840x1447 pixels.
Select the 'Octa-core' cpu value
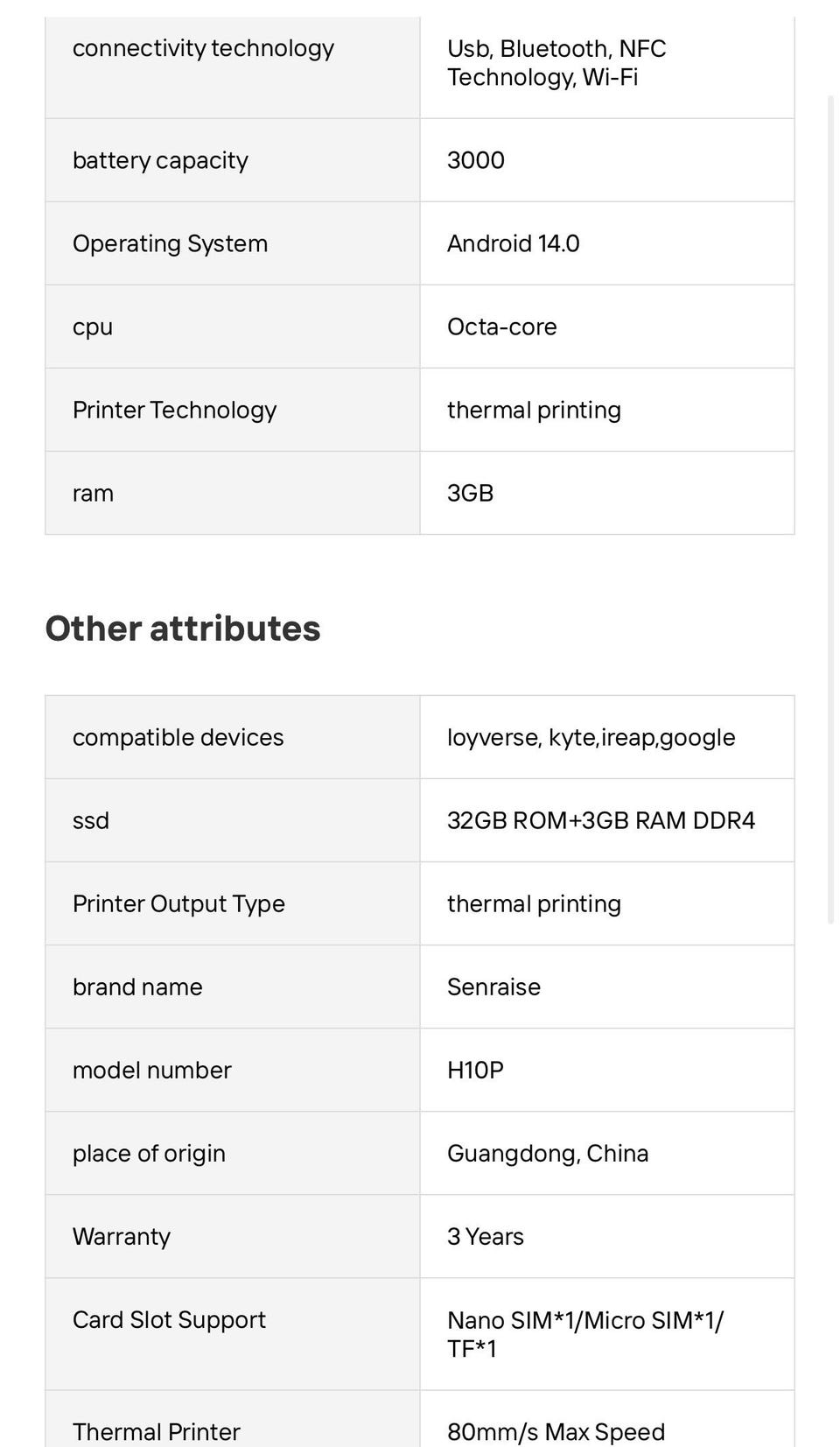click(501, 327)
